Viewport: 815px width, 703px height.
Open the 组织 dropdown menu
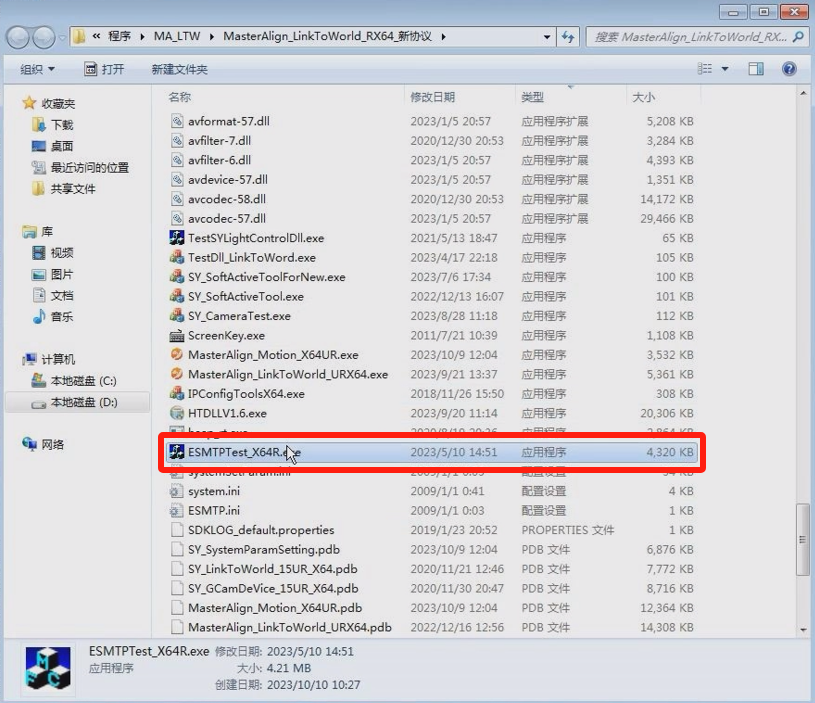point(38,69)
